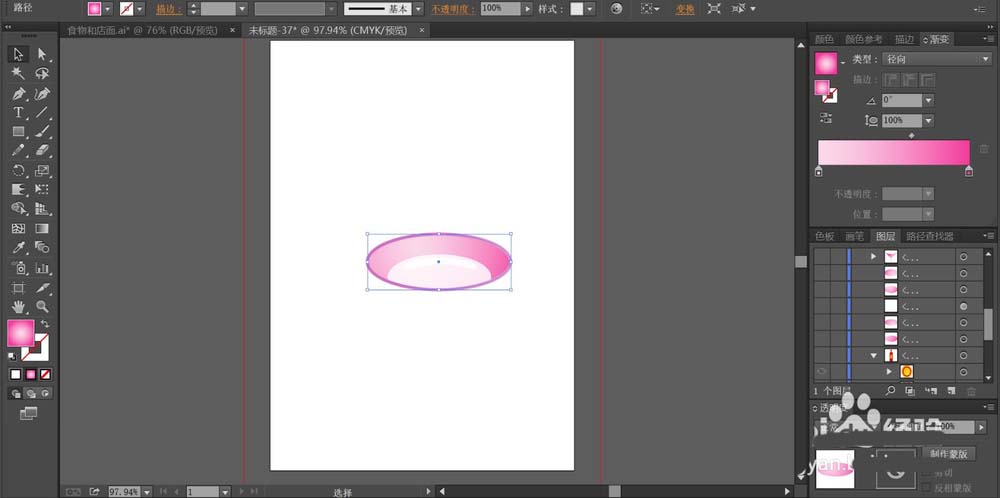Collapse the expanded bottle layer group
Image resolution: width=1000 pixels, height=498 pixels.
pyautogui.click(x=874, y=355)
